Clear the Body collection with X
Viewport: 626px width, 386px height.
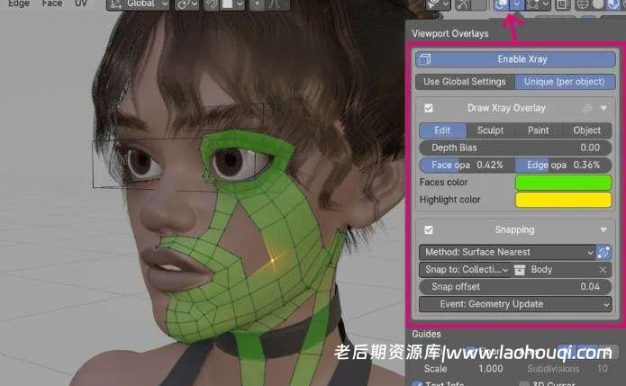coord(603,270)
